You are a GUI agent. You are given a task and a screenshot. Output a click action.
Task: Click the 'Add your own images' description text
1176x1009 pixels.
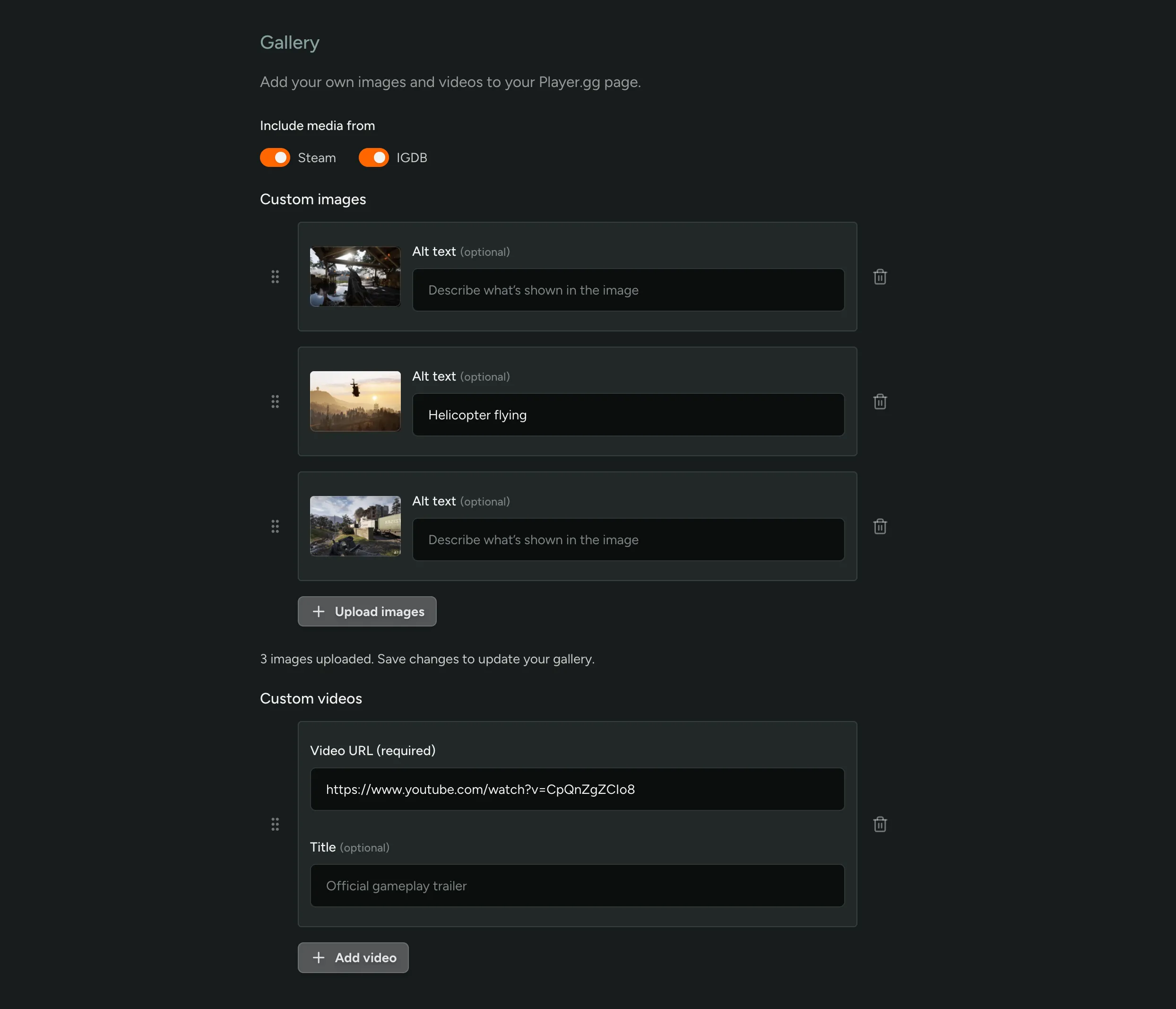[450, 82]
